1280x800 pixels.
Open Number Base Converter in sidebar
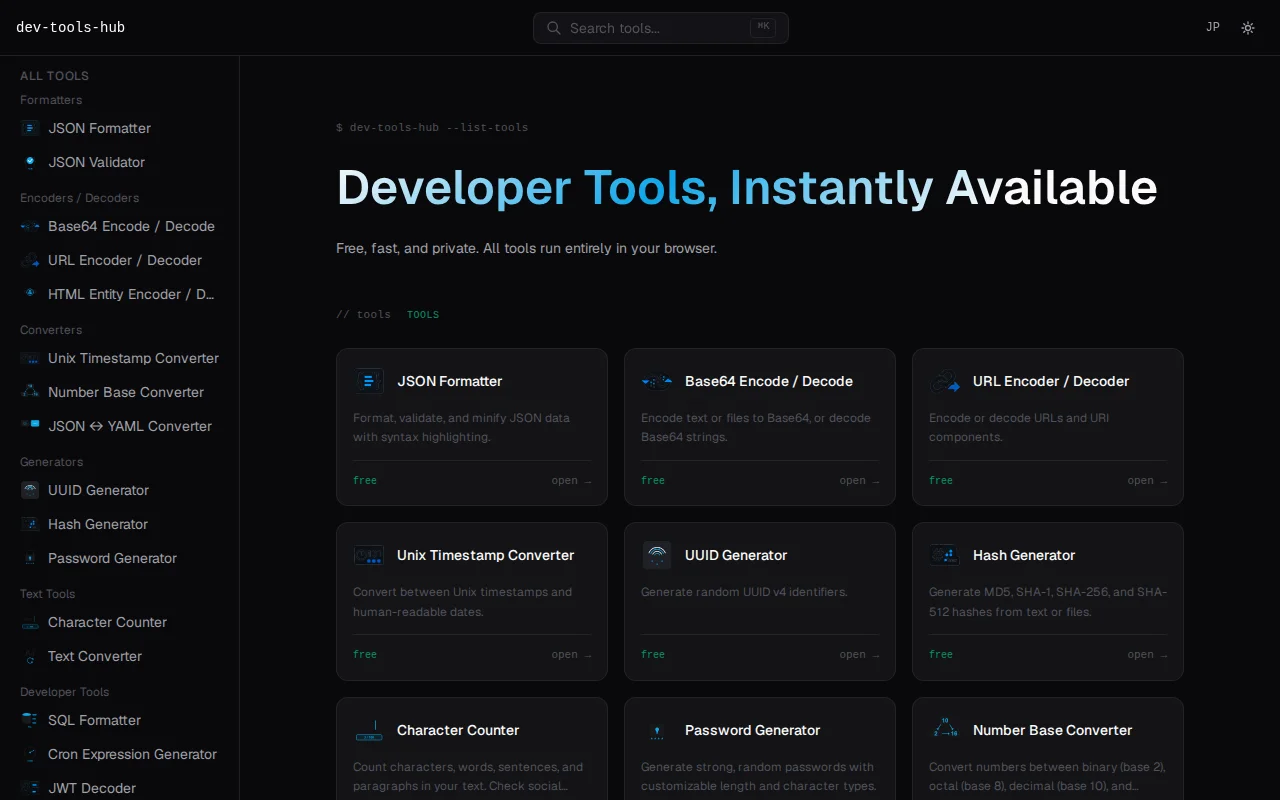pyautogui.click(x=119, y=392)
